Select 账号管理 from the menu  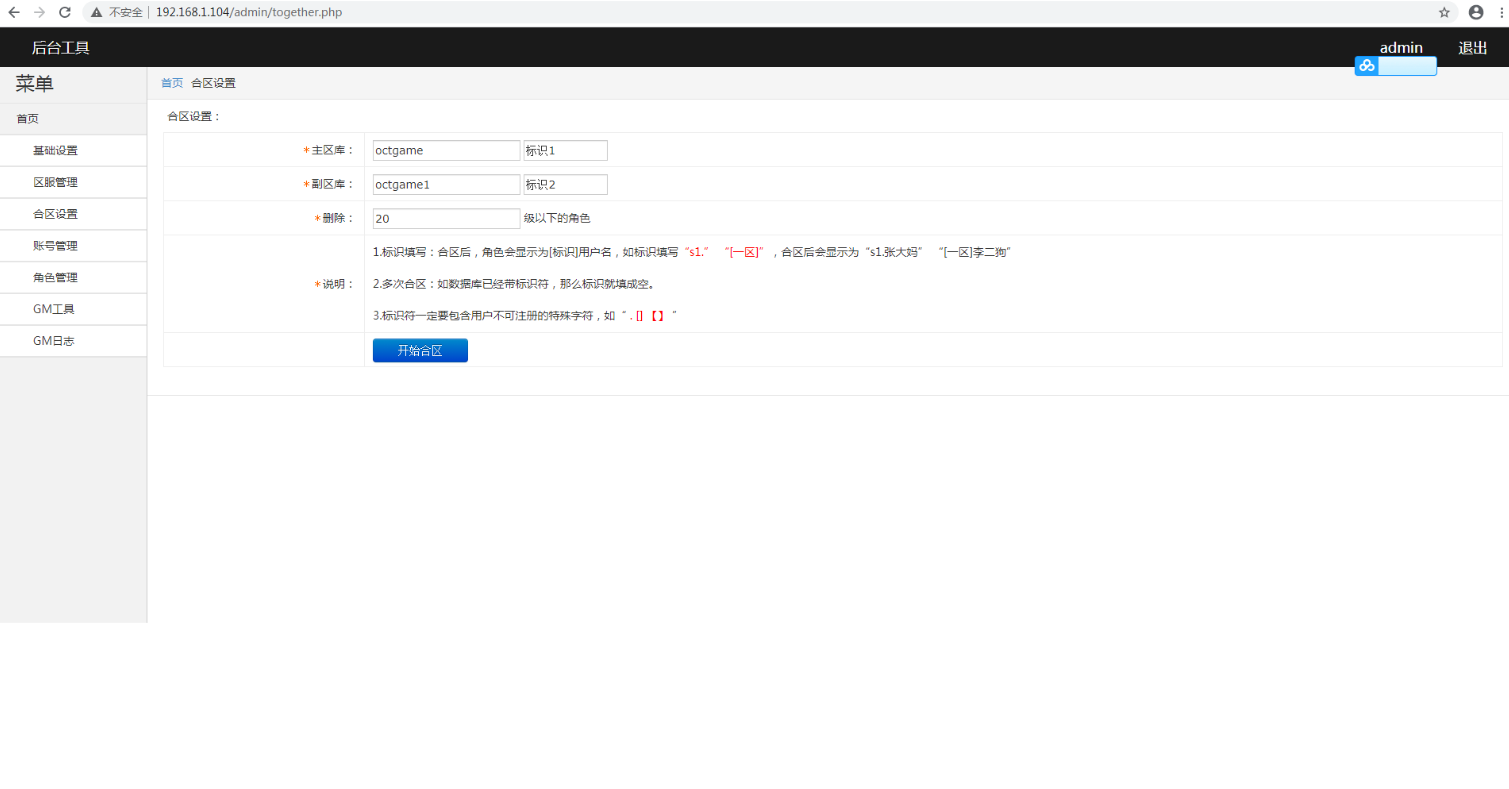pos(54,245)
